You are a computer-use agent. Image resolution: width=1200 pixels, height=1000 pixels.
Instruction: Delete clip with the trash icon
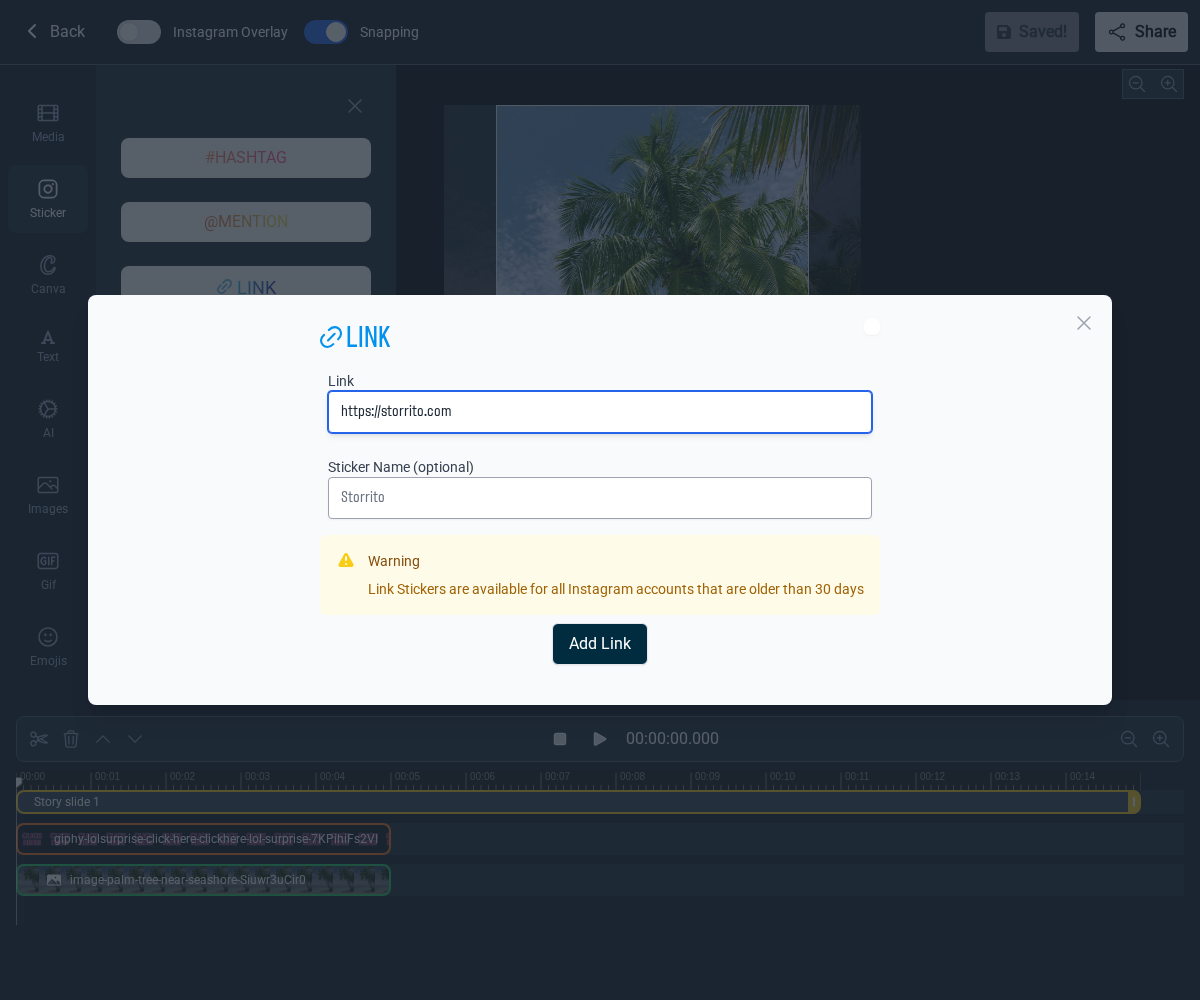tap(71, 739)
